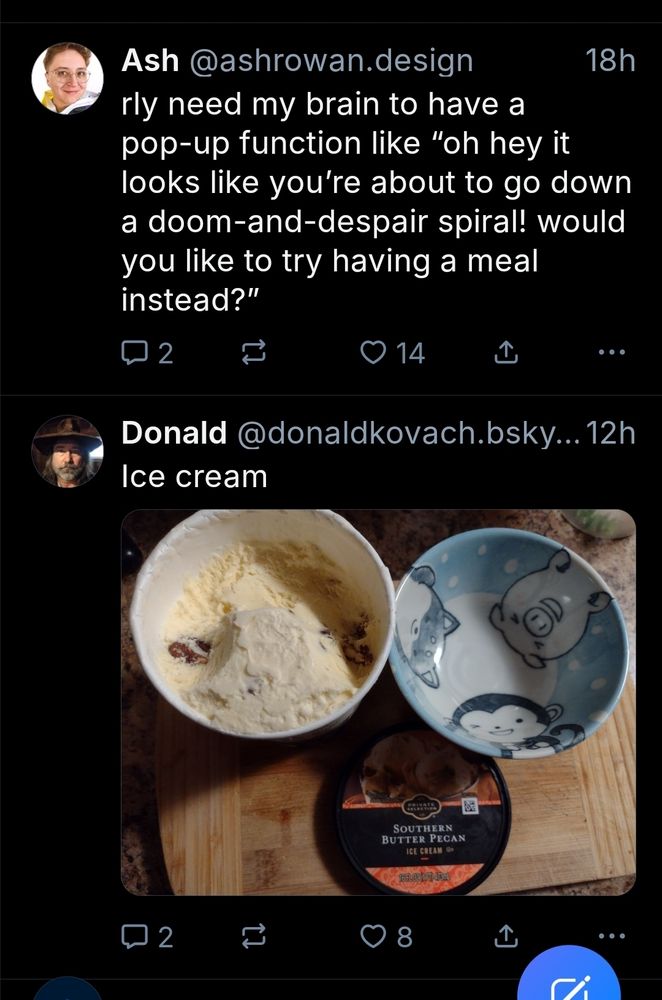Open Ash's post via 18h timestamp
This screenshot has height=1000, width=662.
[609, 61]
